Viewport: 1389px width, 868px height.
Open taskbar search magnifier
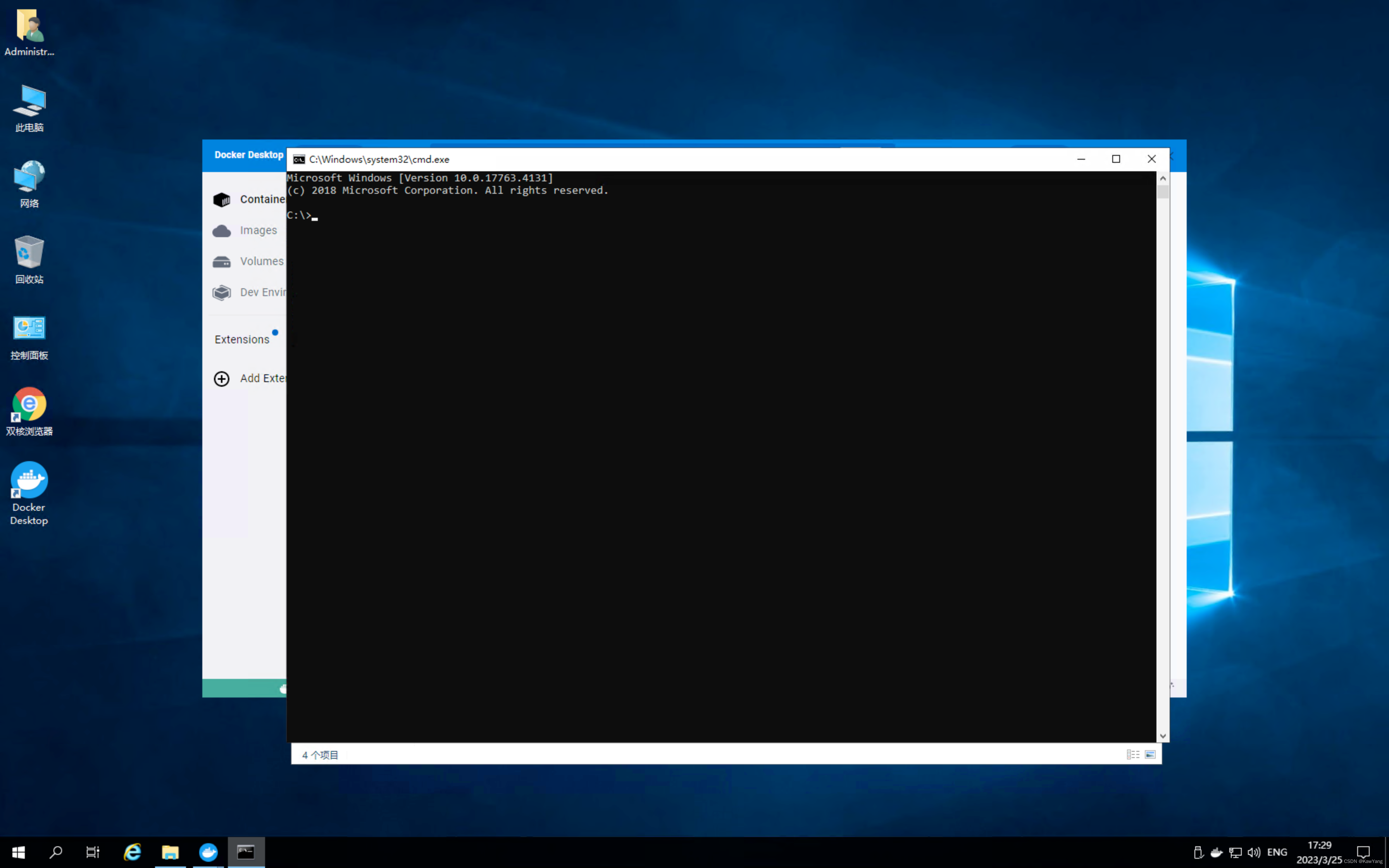(x=56, y=852)
